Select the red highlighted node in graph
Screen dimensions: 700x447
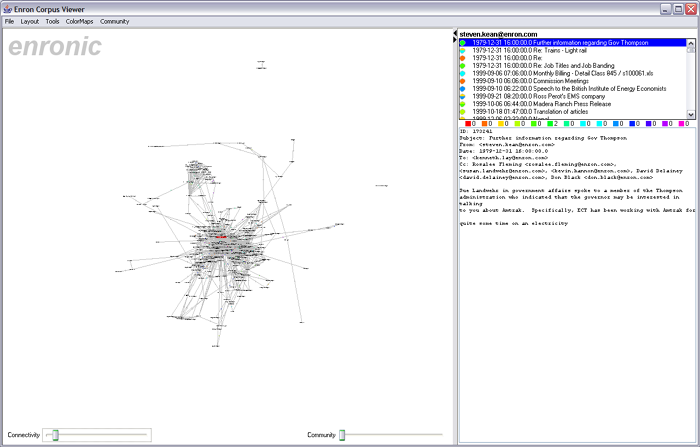pyautogui.click(x=221, y=237)
